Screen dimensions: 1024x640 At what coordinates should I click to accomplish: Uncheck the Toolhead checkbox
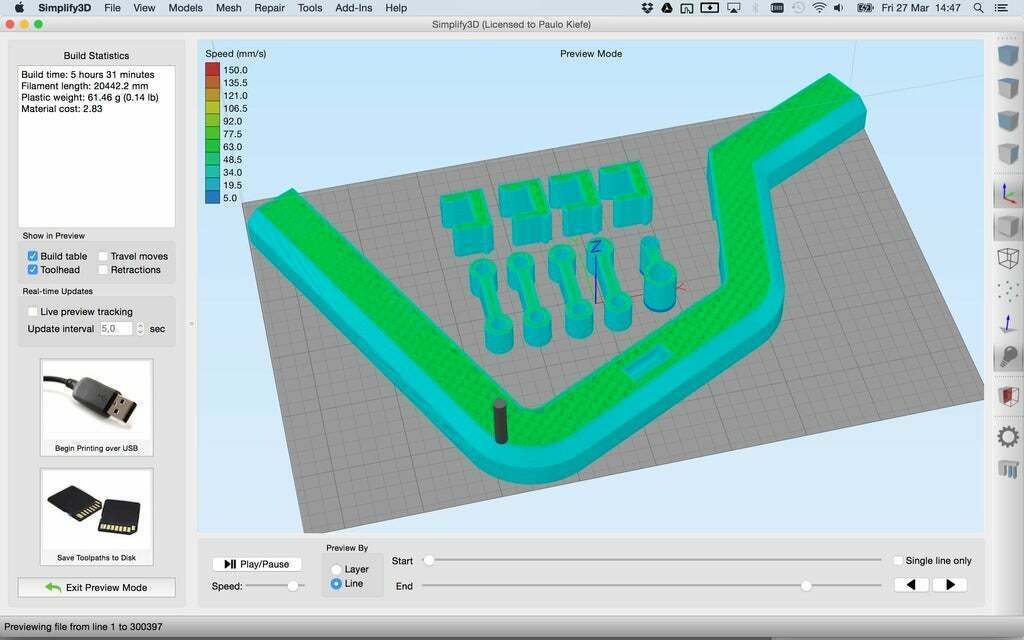(32, 269)
